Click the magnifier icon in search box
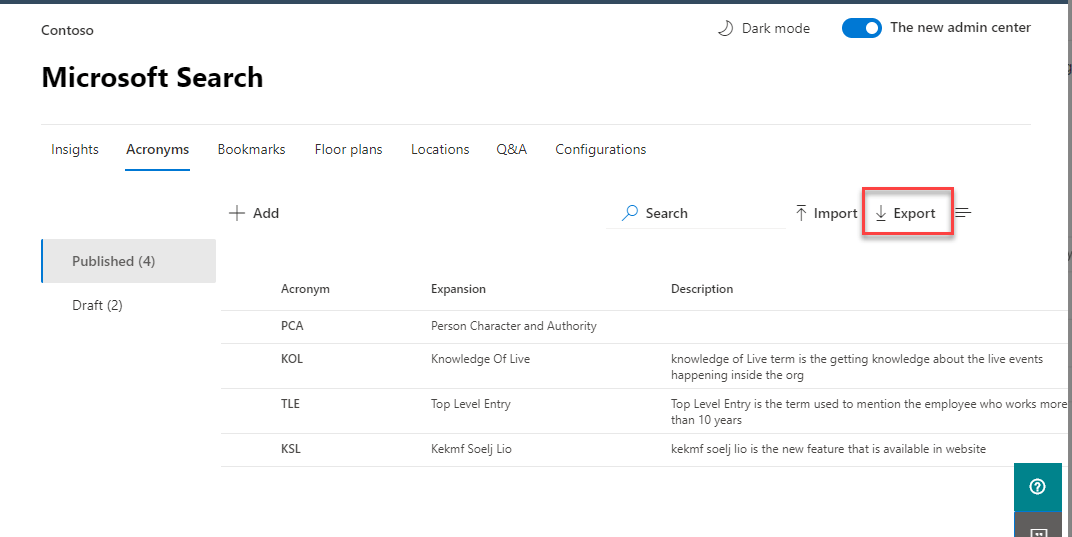Screen dimensions: 1072x537 click(x=630, y=213)
